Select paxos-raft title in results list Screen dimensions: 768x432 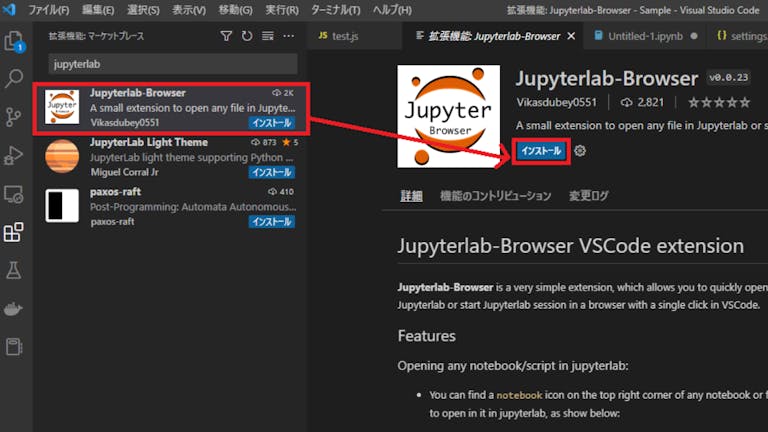115,192
